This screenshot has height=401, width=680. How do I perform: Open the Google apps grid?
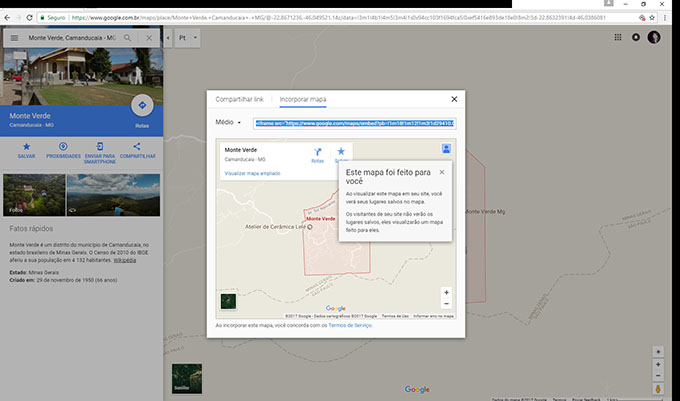click(x=619, y=38)
